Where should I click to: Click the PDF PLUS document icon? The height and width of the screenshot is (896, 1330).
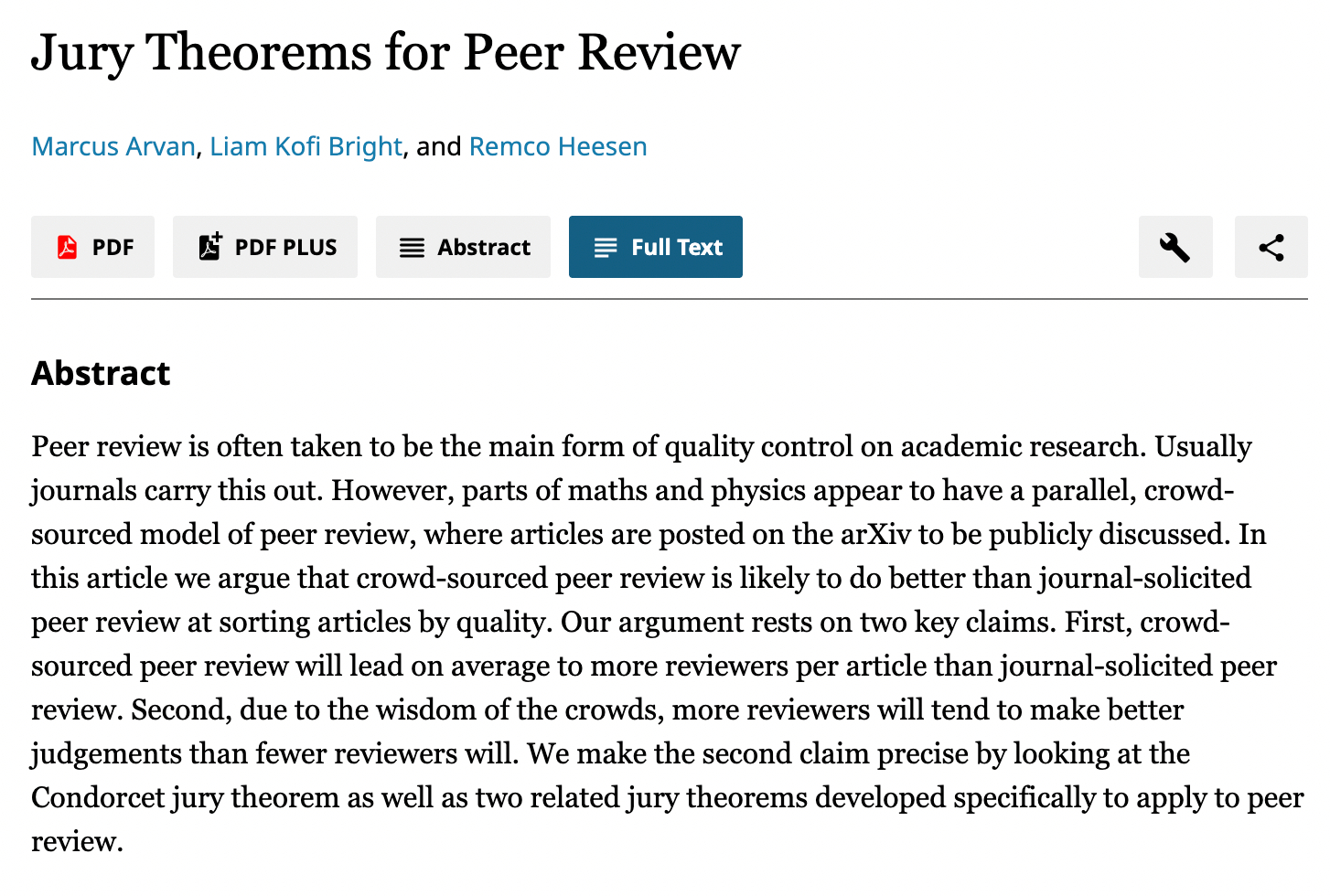[209, 247]
